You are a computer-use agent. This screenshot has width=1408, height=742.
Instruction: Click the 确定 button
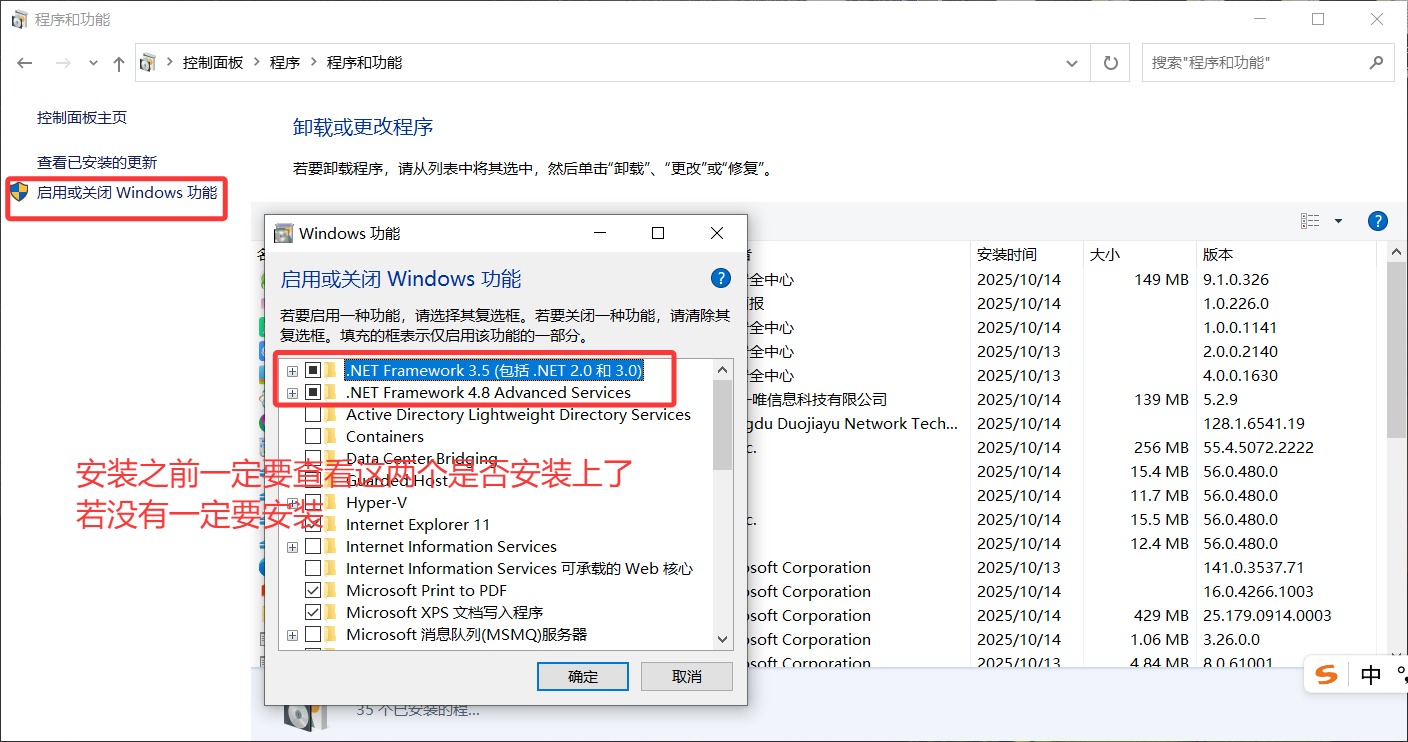click(x=583, y=677)
